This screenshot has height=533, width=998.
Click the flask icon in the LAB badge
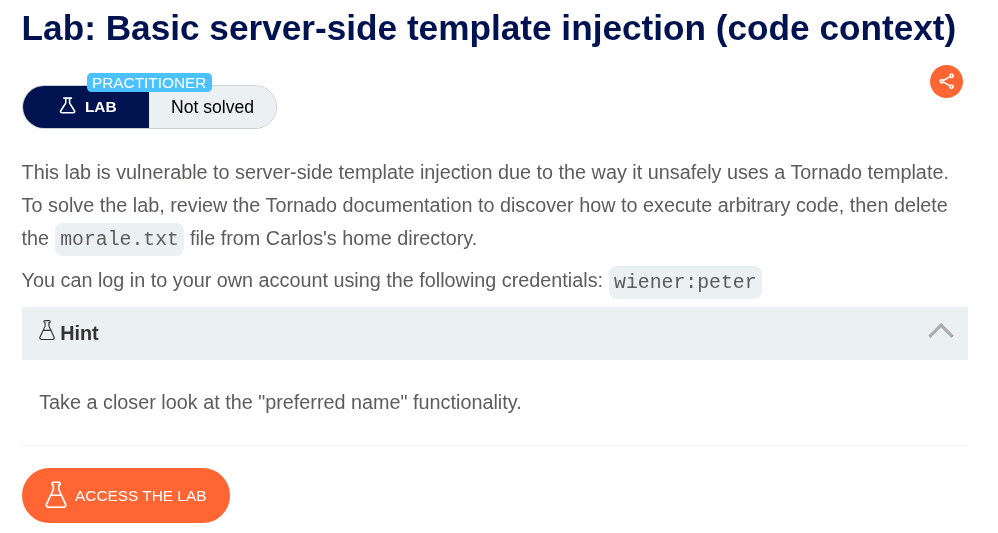coord(68,106)
